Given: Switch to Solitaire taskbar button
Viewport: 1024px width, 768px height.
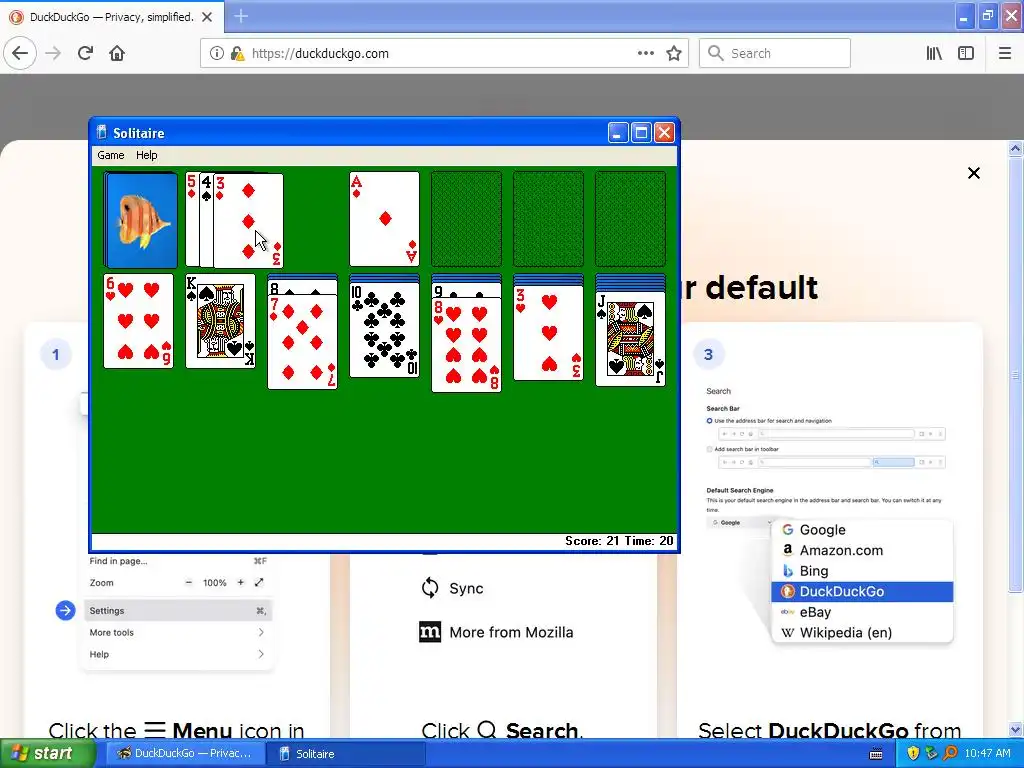Looking at the screenshot, I should (x=346, y=753).
